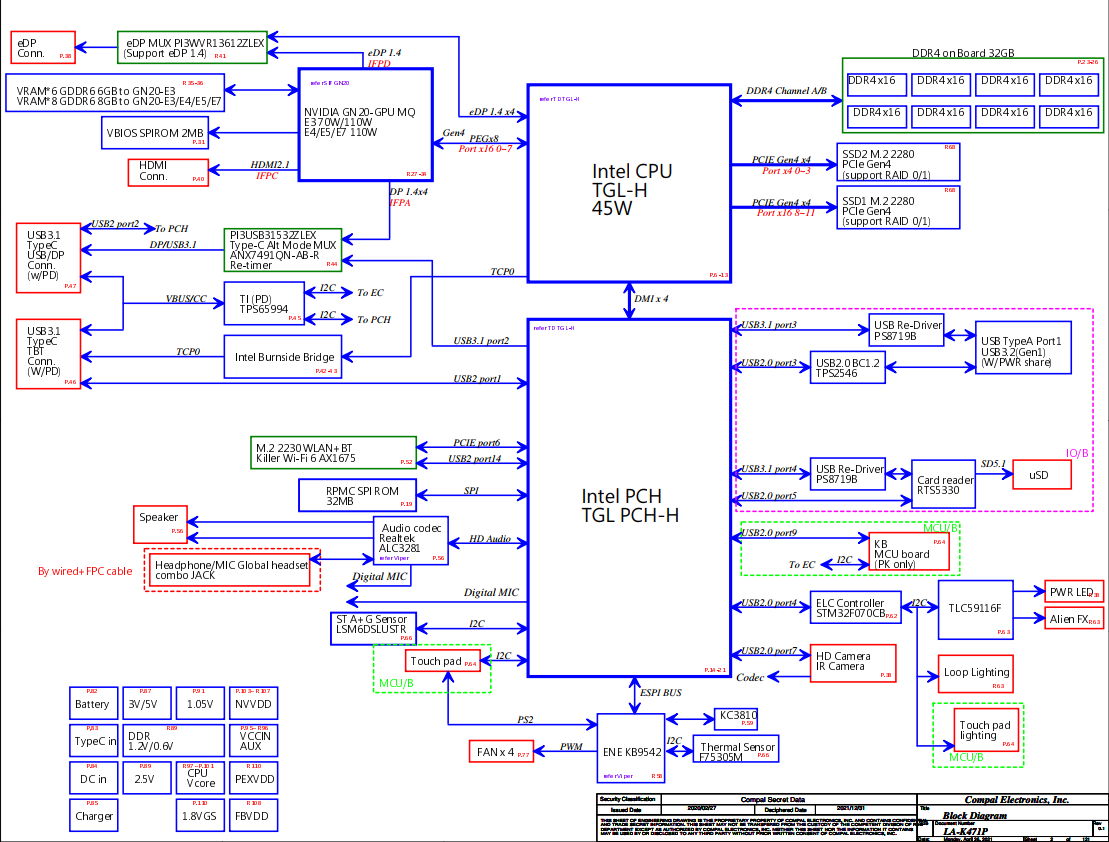The height and width of the screenshot is (842, 1109).
Task: Click the "2.5V" power block
Action: [x=146, y=778]
